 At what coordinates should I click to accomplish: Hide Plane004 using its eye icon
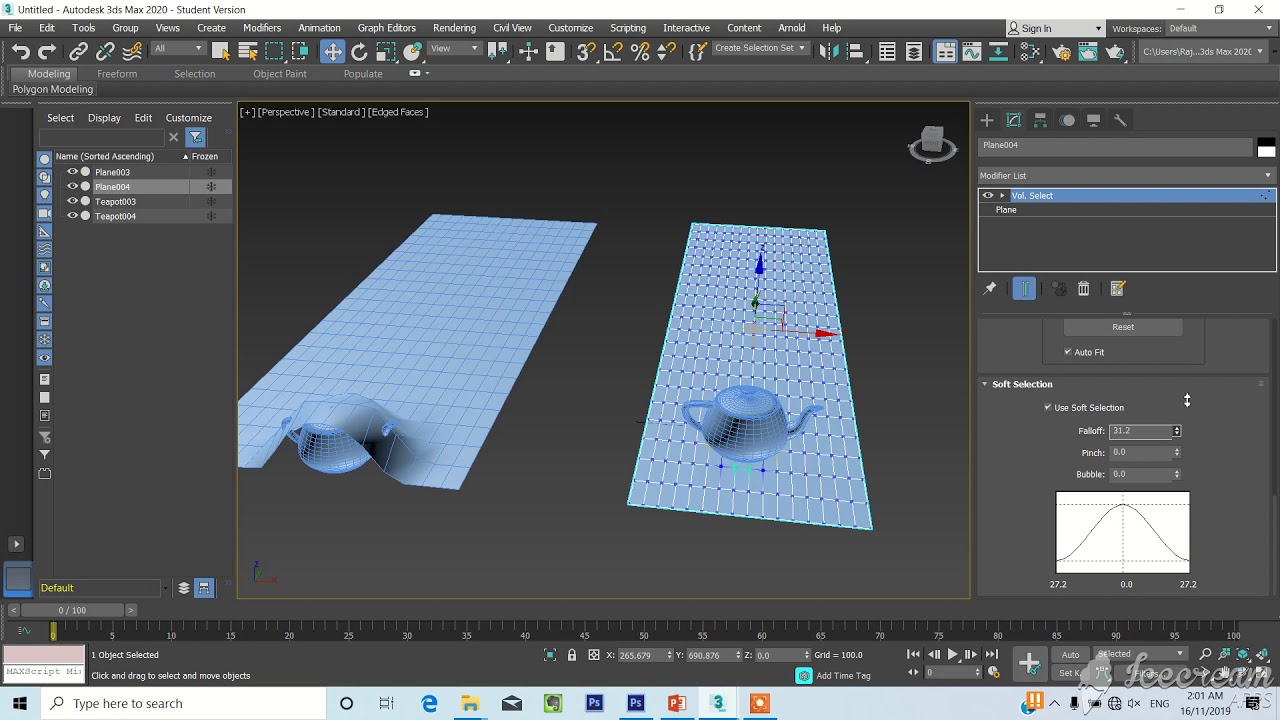[x=72, y=187]
